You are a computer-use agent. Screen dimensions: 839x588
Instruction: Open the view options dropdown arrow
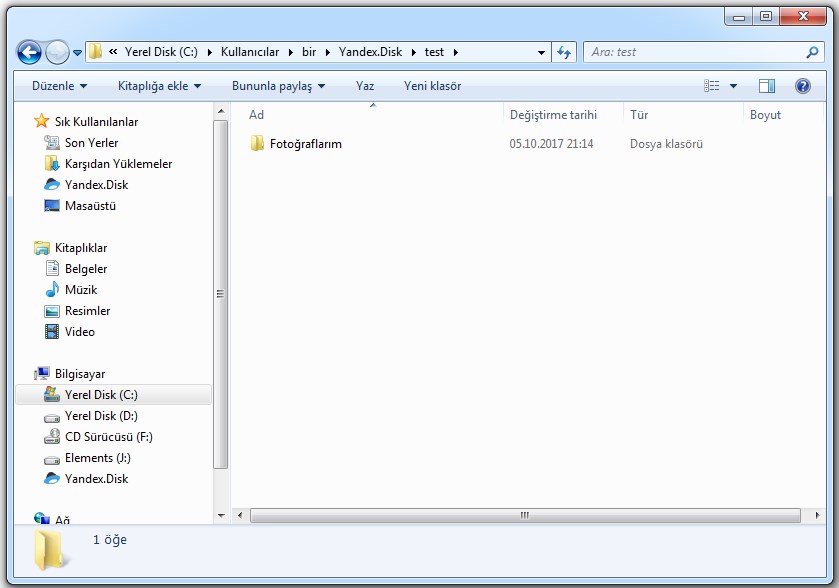pyautogui.click(x=734, y=86)
